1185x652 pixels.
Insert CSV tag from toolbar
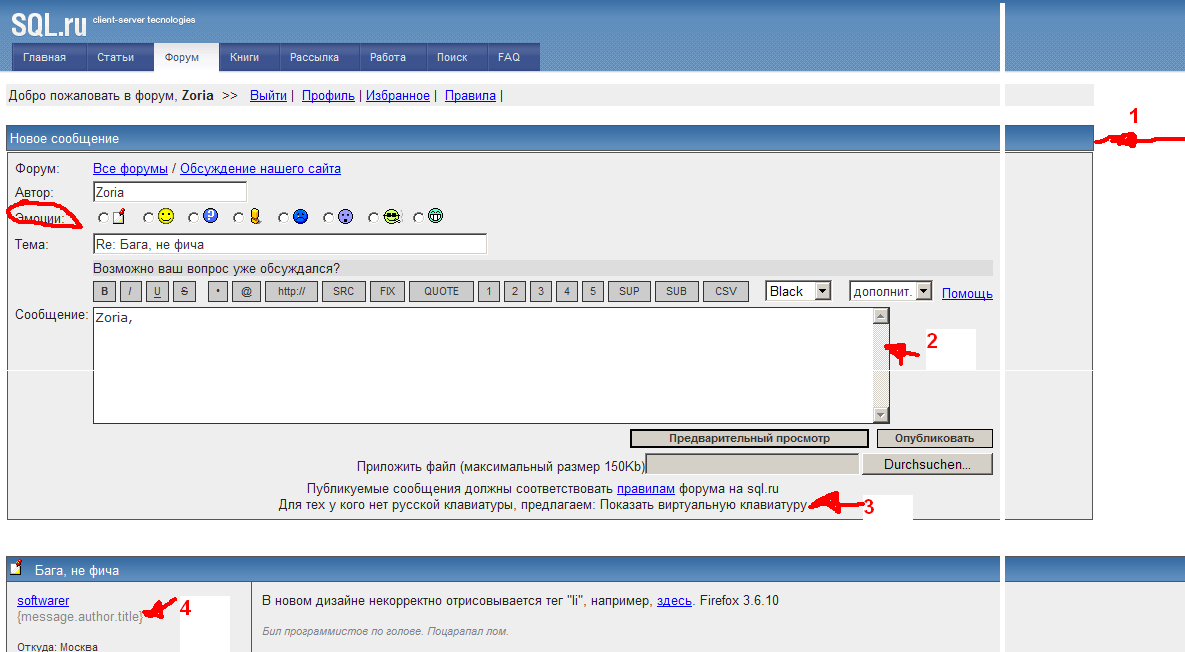click(x=726, y=292)
